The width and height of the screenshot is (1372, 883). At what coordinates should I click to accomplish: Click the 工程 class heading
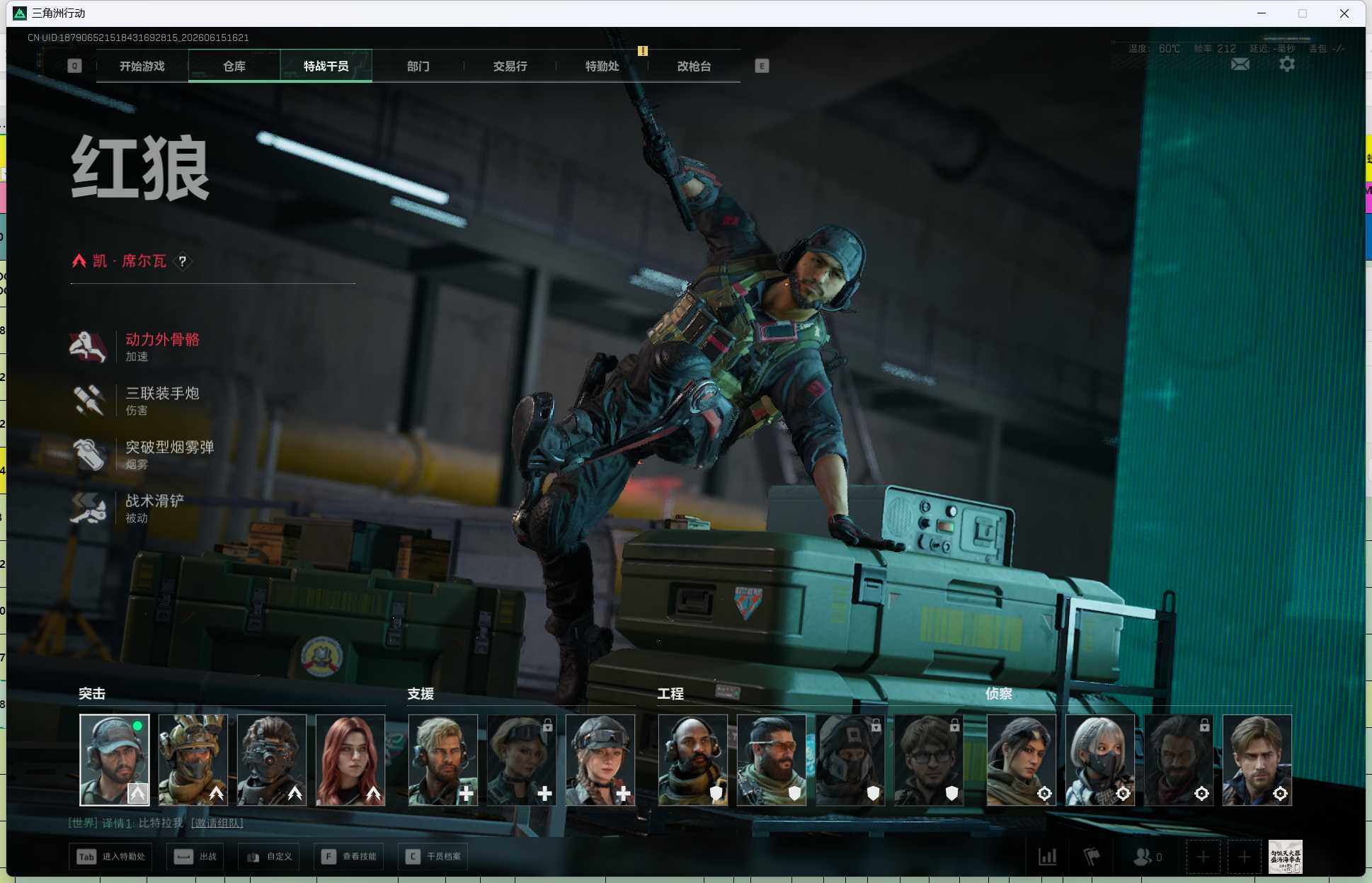tap(670, 694)
